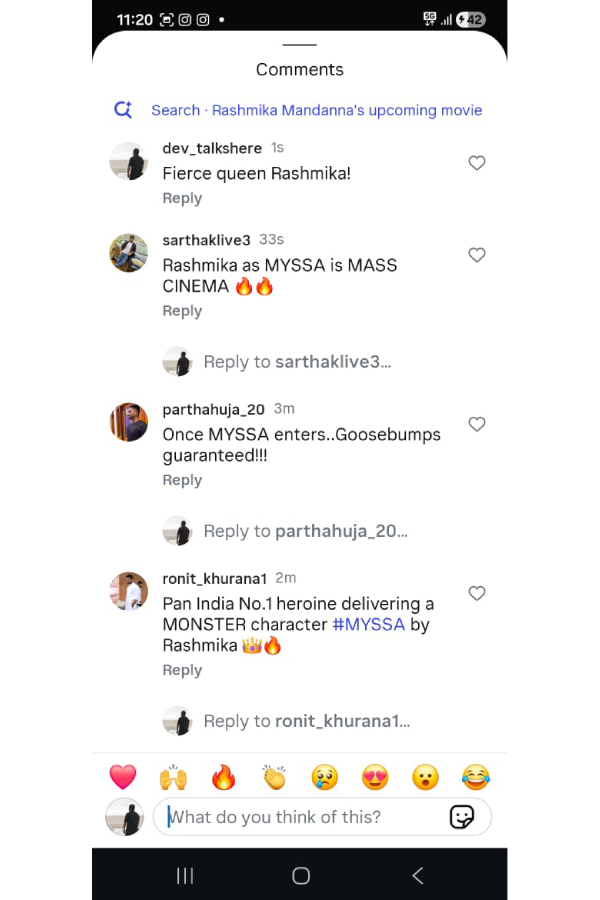Select the laughing emoji quick reaction
The width and height of the screenshot is (600, 900).
476,777
